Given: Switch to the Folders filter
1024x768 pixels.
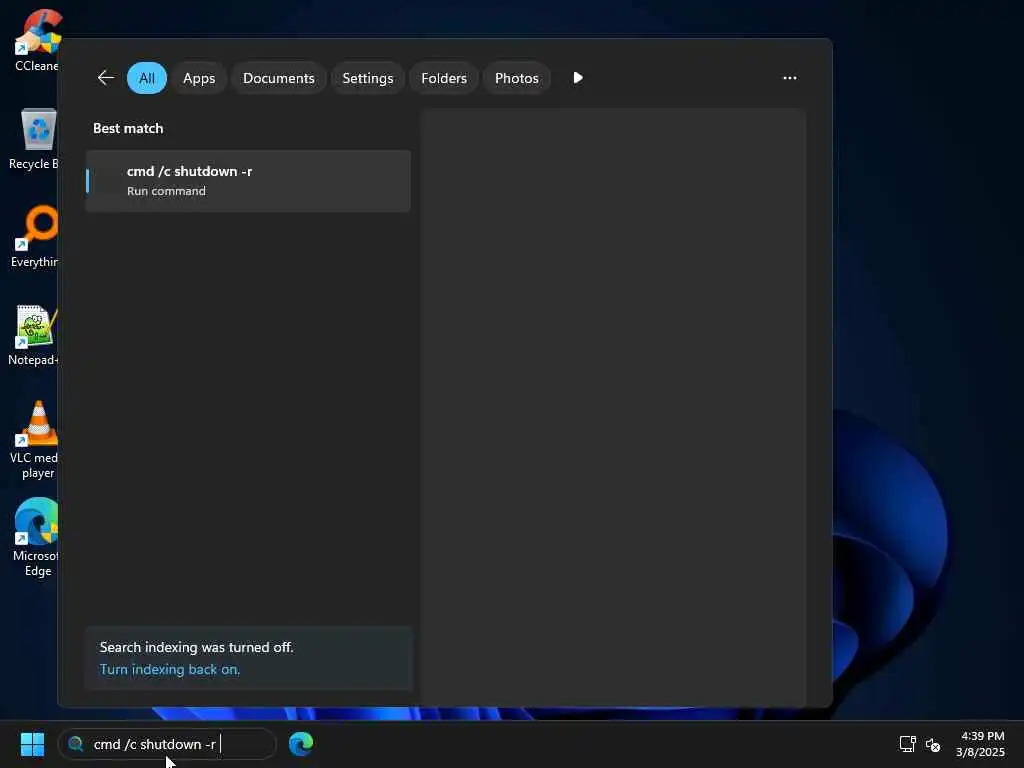Looking at the screenshot, I should pos(444,78).
